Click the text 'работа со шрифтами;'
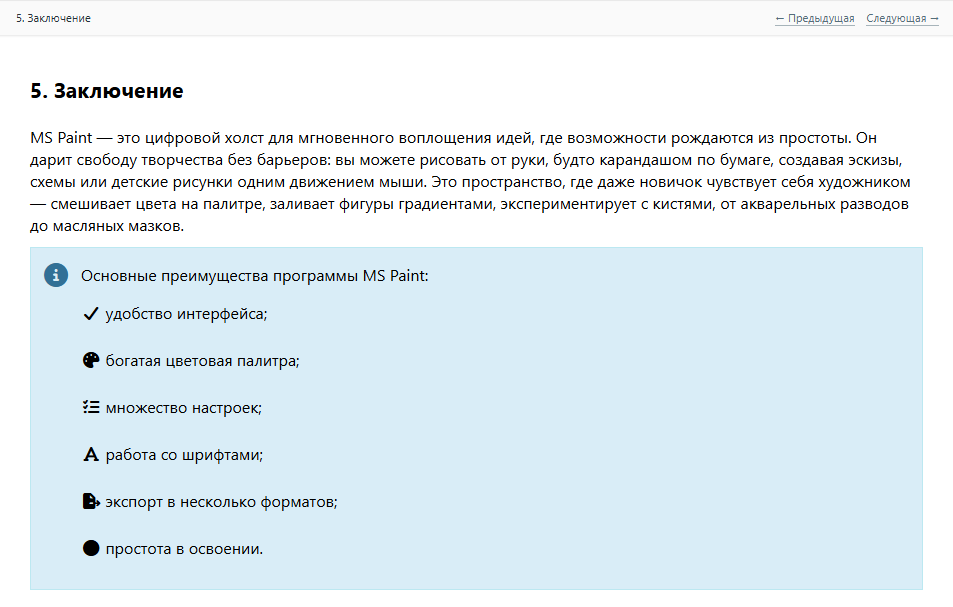 (184, 455)
